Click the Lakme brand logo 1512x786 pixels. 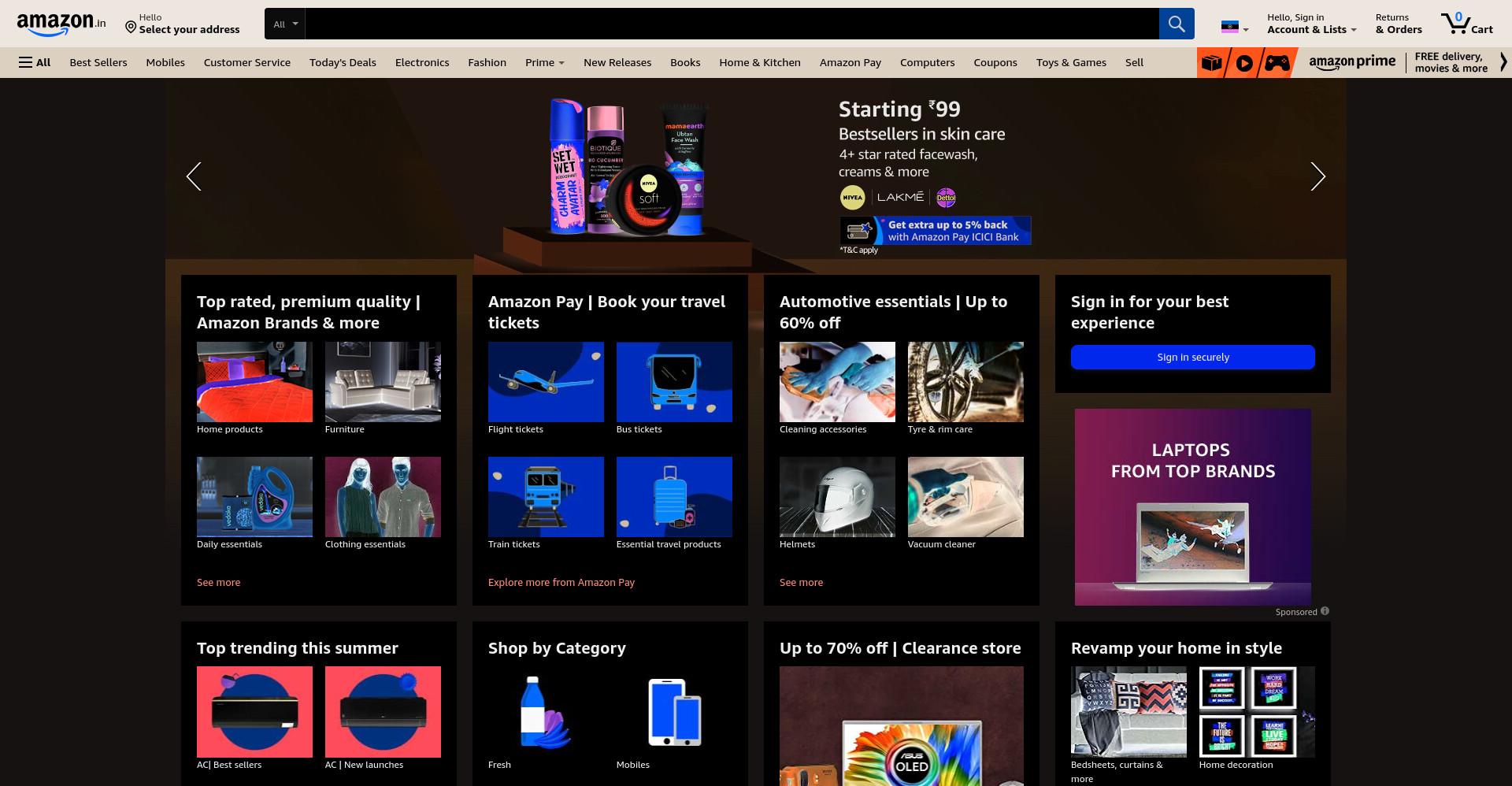(x=900, y=197)
